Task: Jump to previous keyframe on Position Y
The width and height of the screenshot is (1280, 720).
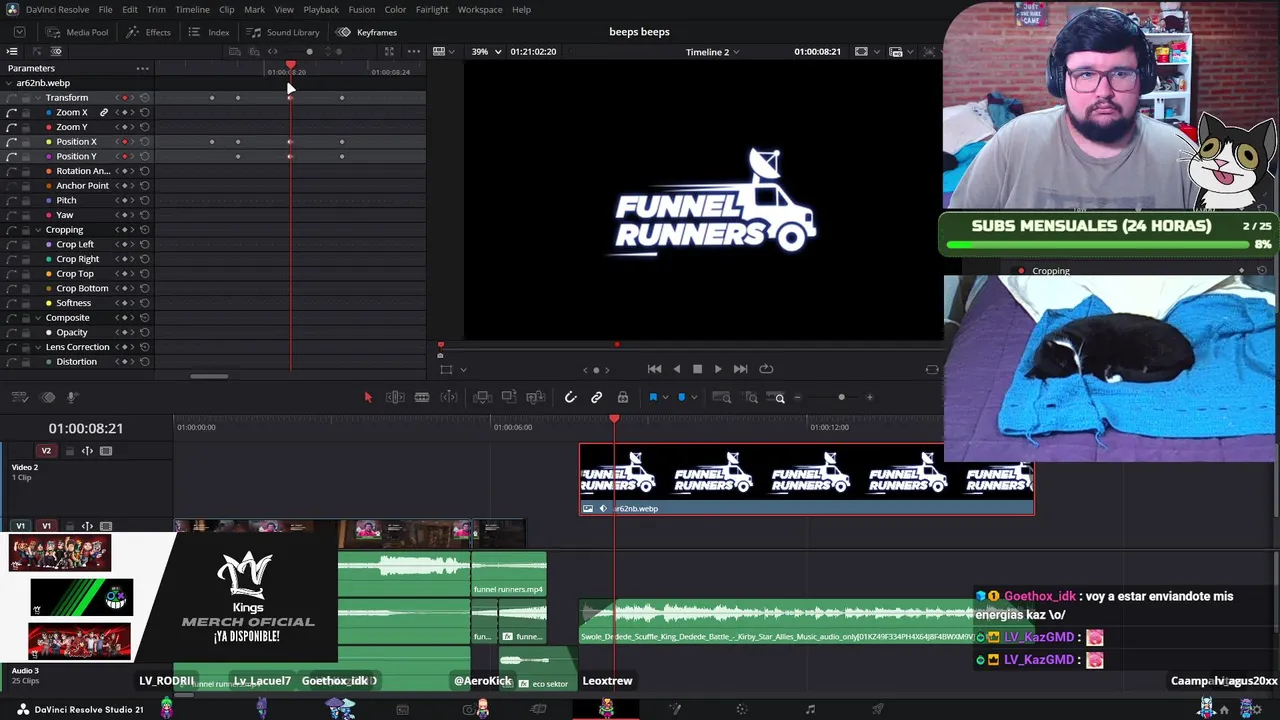Action: coord(117,157)
